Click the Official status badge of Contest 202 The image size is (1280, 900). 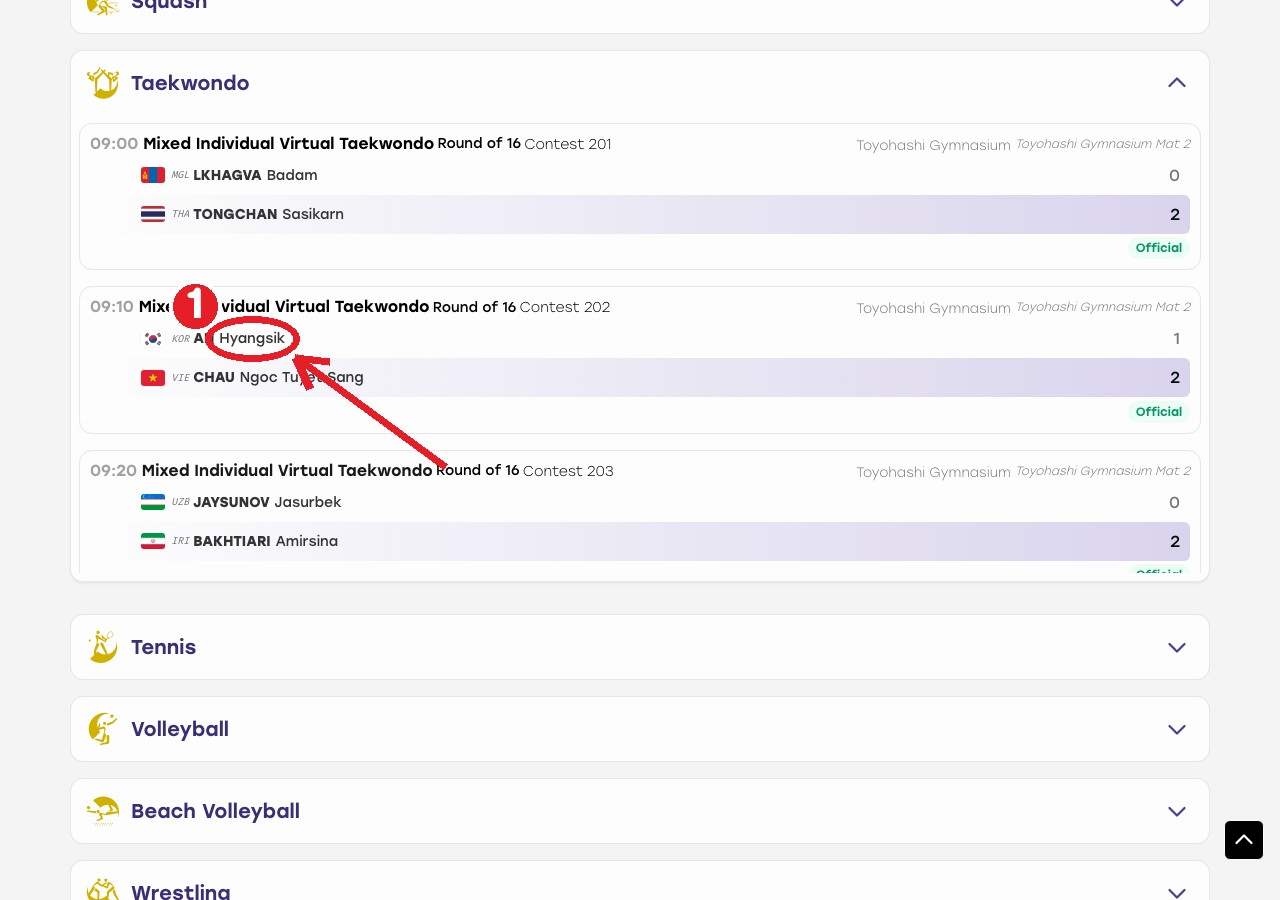pyautogui.click(x=1159, y=411)
